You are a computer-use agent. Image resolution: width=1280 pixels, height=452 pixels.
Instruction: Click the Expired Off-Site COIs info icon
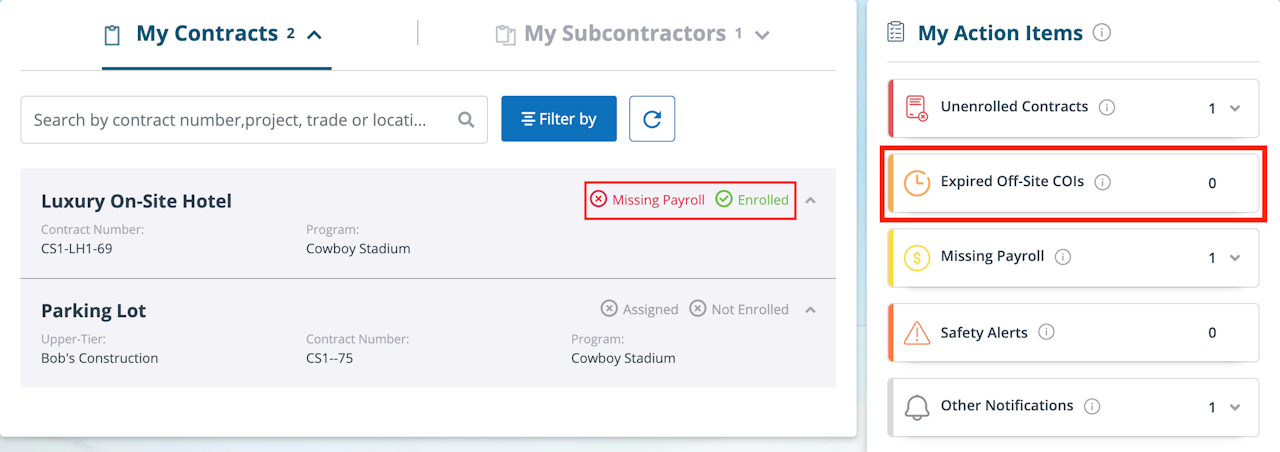tap(1103, 182)
